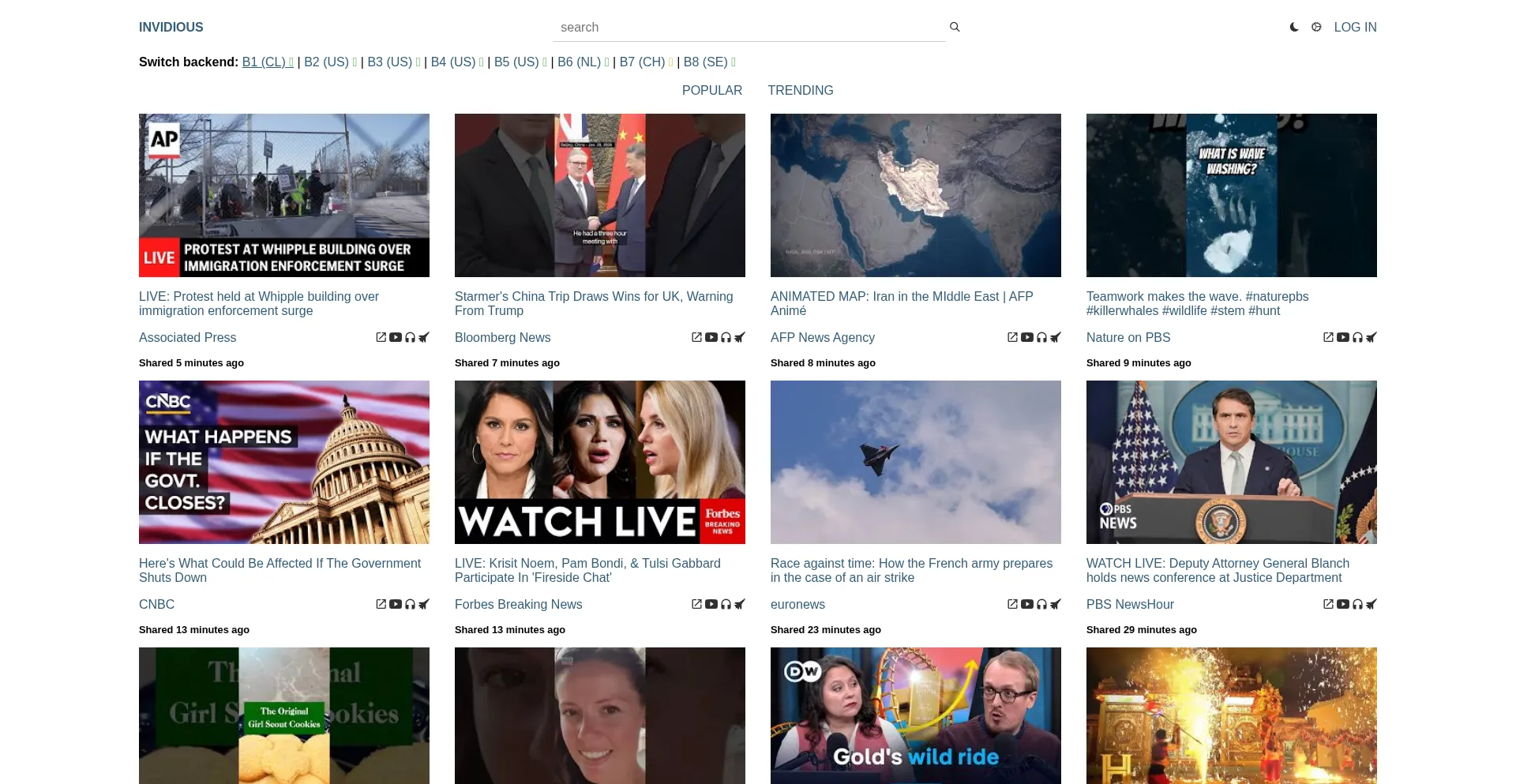Click the YouTube icon on CNBC video
Image resolution: width=1516 pixels, height=784 pixels.
pyautogui.click(x=396, y=604)
